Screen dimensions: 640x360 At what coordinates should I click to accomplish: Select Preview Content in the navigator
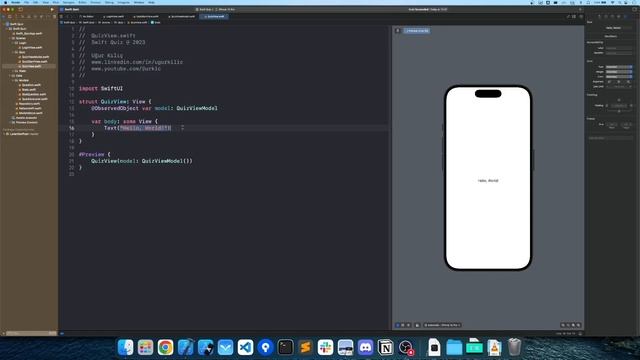(x=27, y=122)
